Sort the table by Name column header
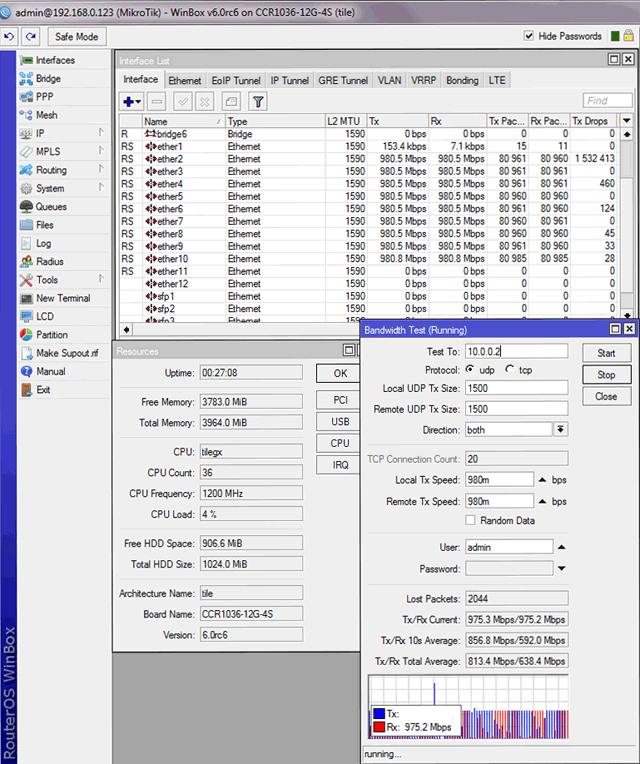640x764 pixels. click(183, 121)
